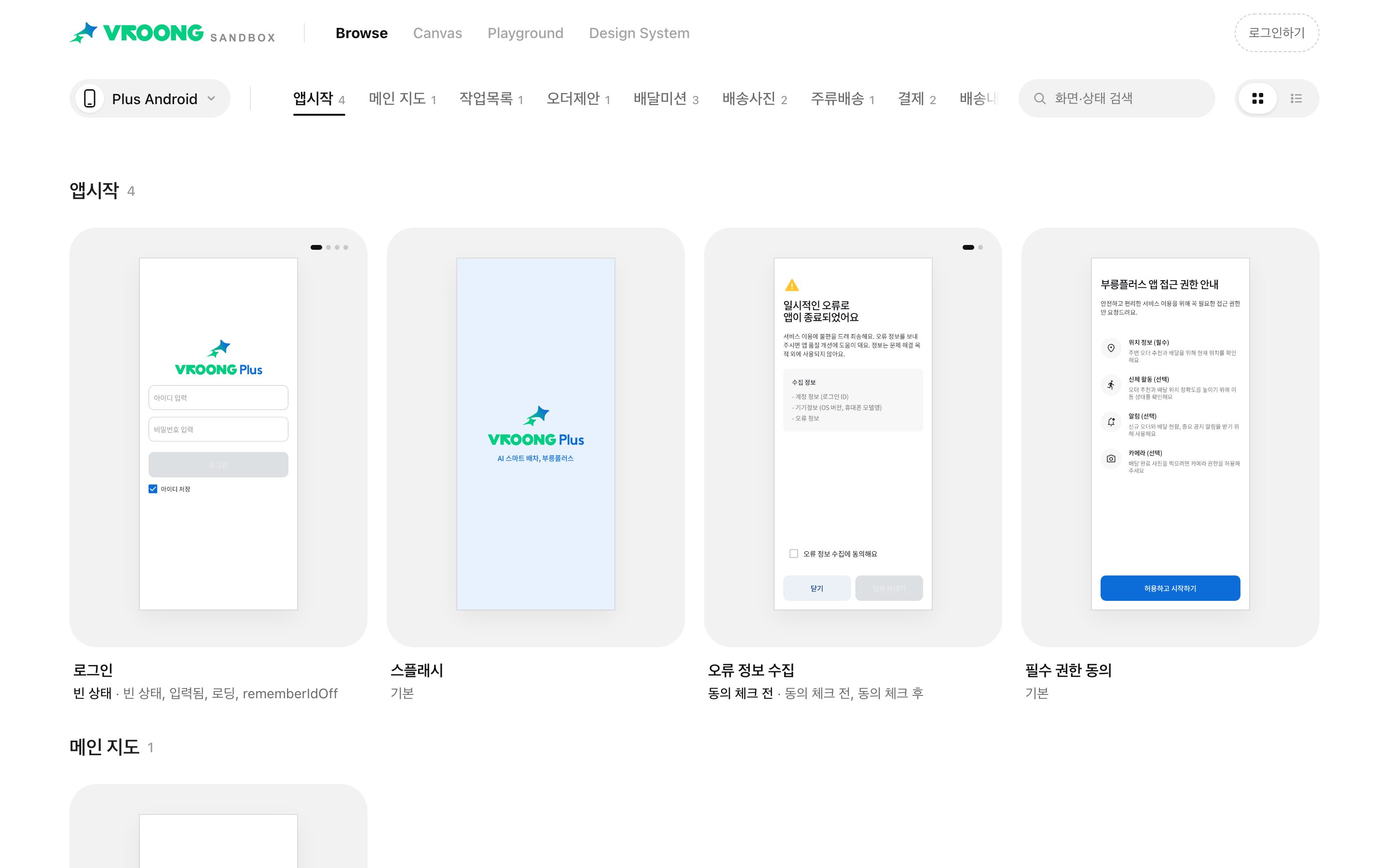The image size is (1389, 868).
Task: Open the 오류 정보 수집 card title
Action: click(751, 670)
